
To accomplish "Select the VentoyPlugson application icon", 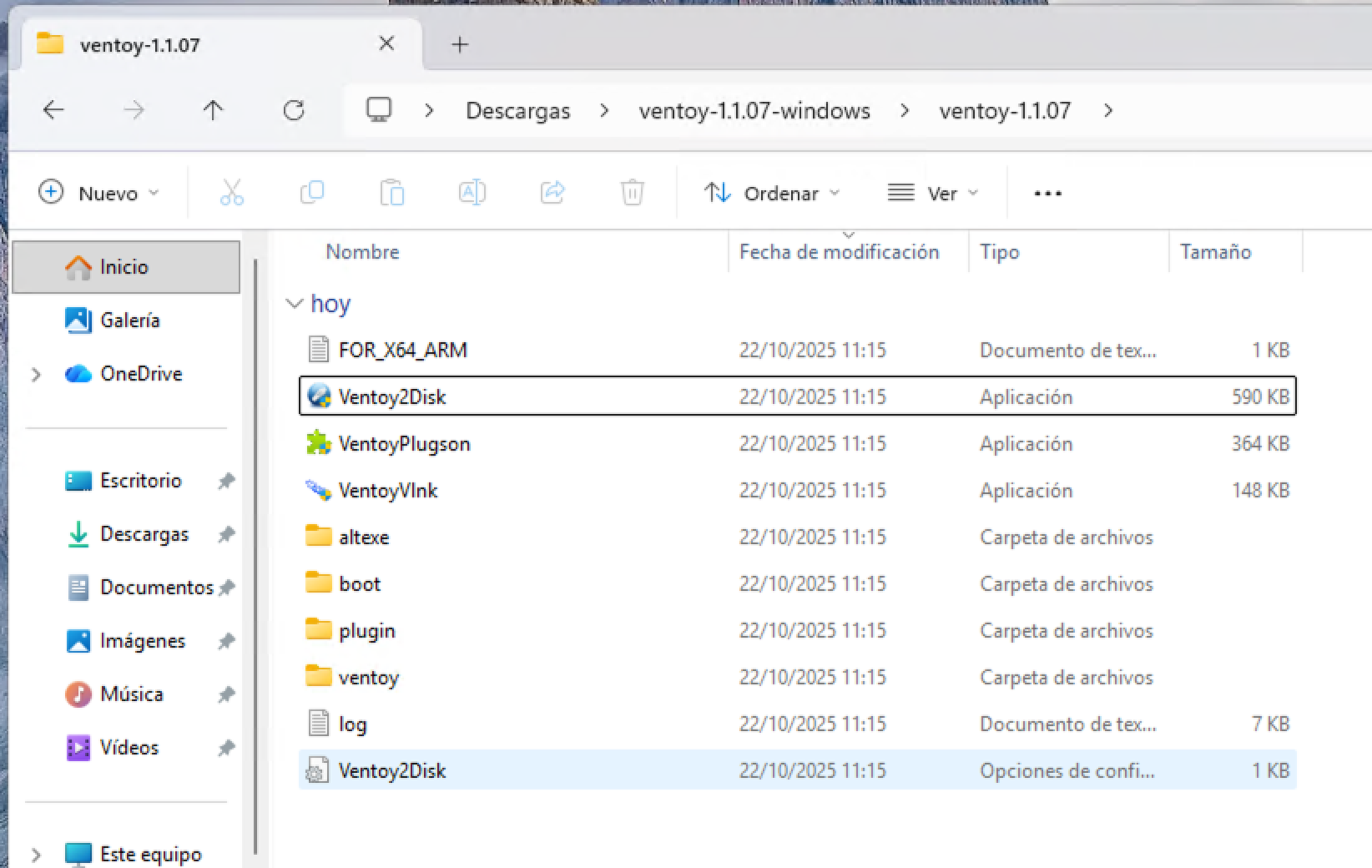I will coord(319,443).
